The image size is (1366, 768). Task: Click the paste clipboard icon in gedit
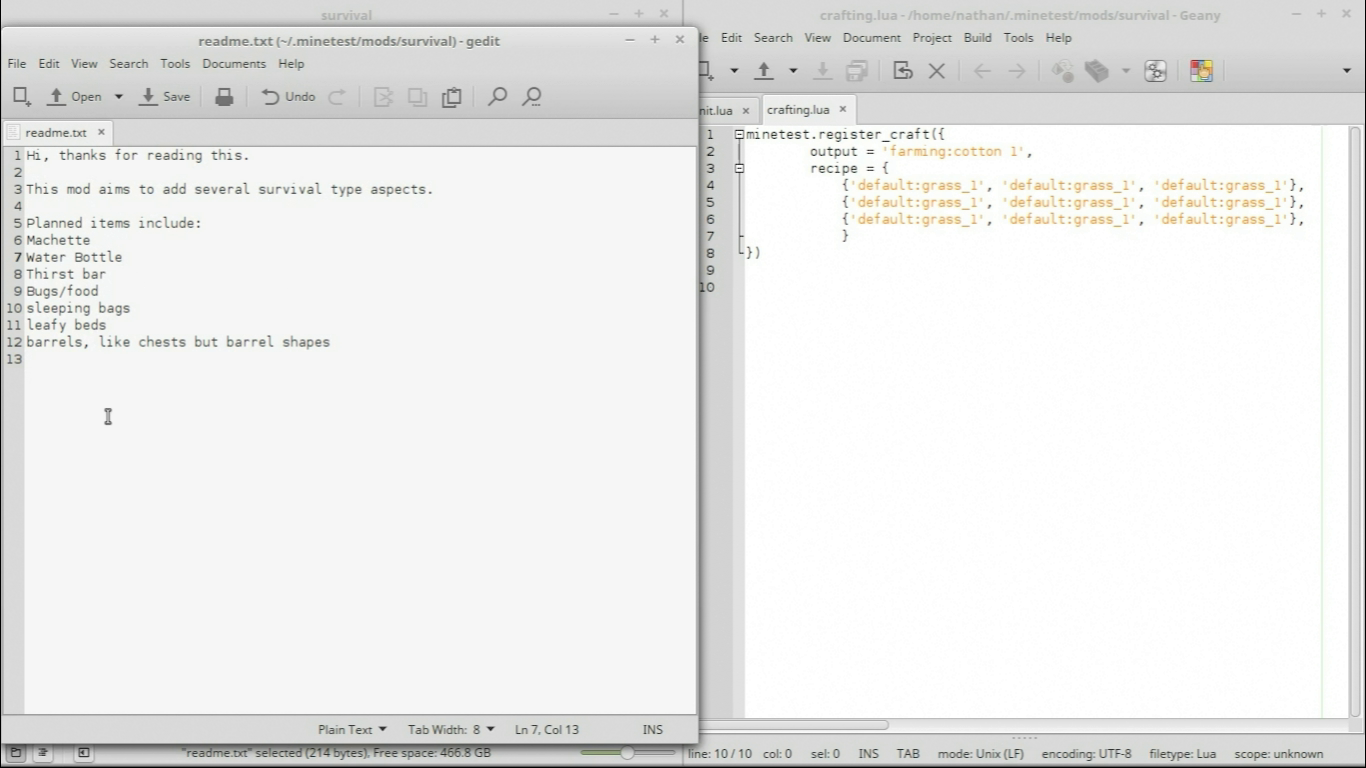452,97
